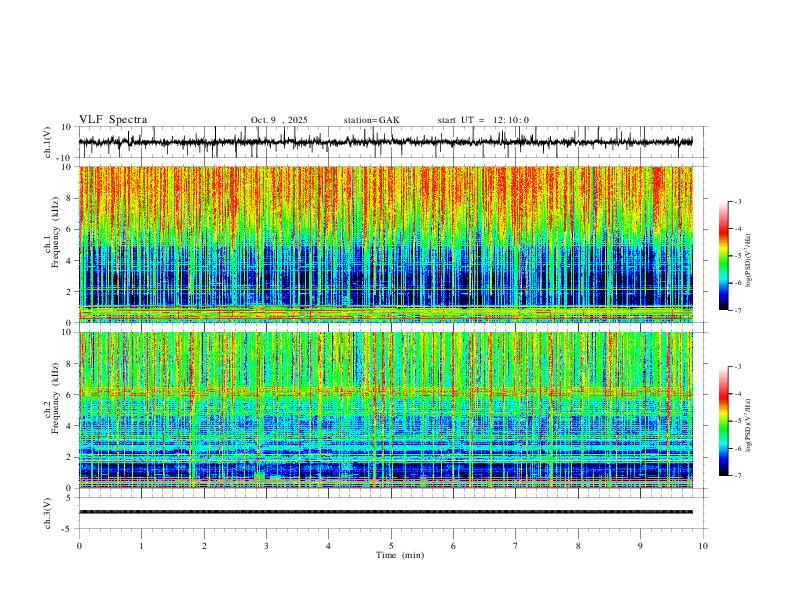
Task: Click the '-3' label on ch.1 color bar
Action: coord(738,201)
